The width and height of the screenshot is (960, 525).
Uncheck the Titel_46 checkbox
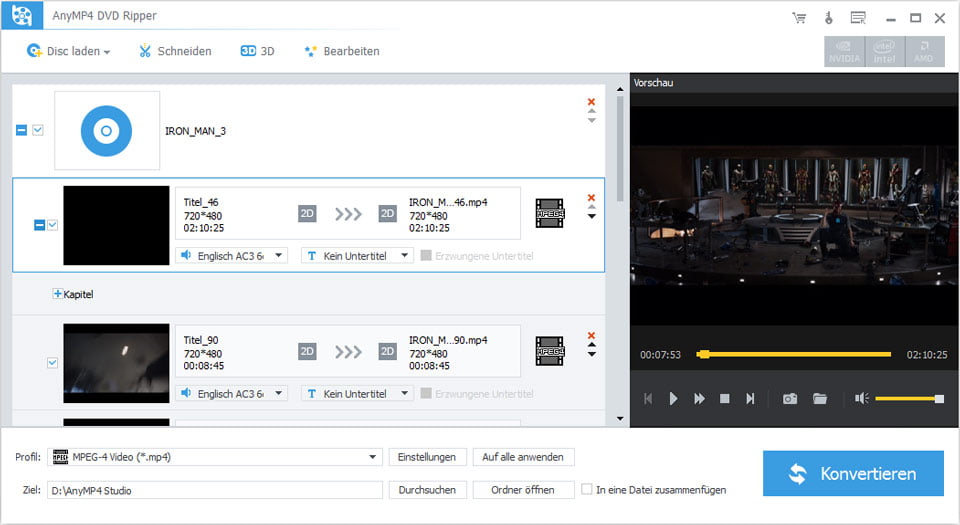(x=53, y=225)
